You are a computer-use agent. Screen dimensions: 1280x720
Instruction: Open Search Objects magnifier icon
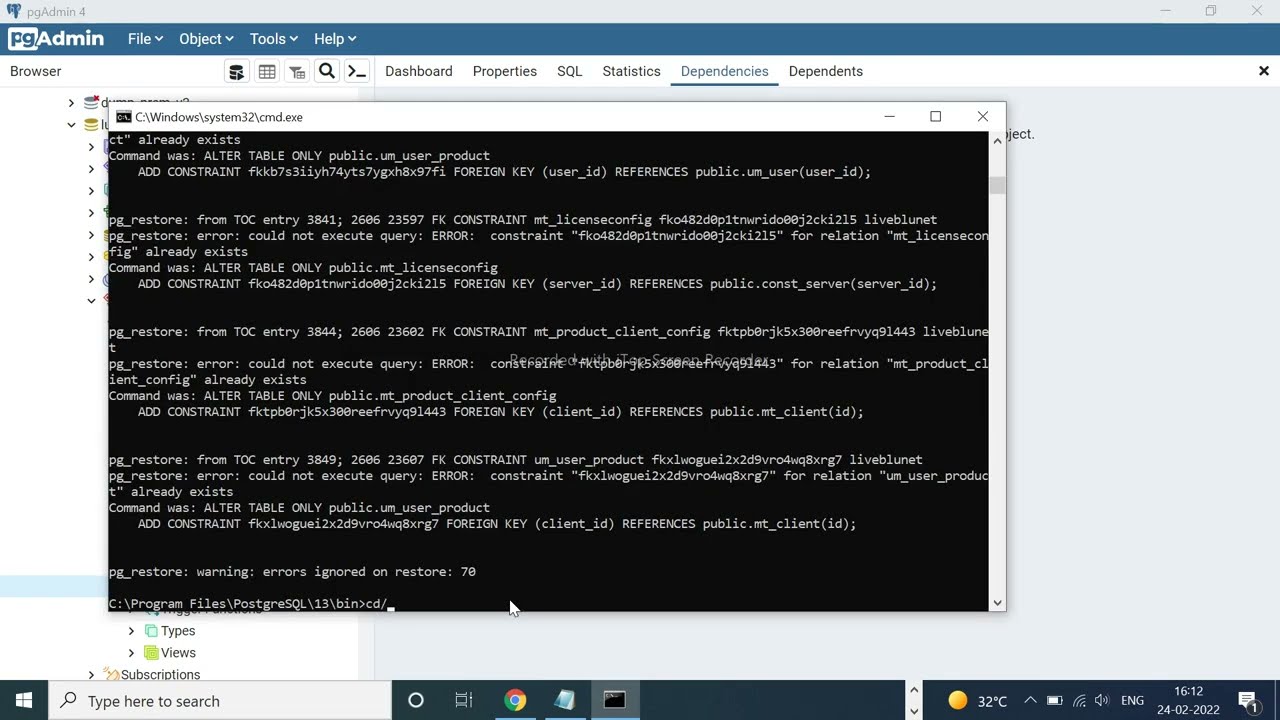pyautogui.click(x=326, y=71)
